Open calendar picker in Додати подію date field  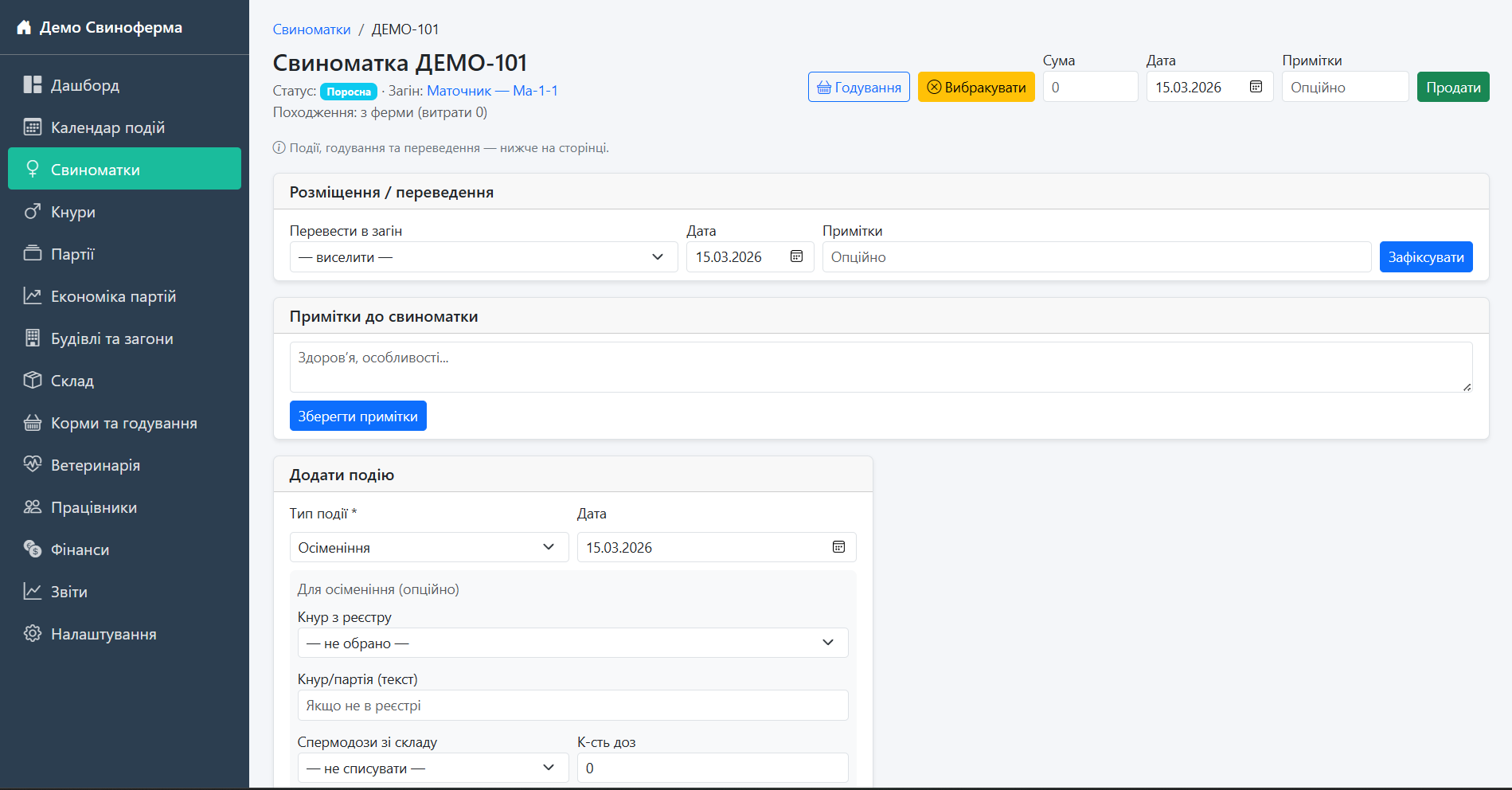[x=838, y=547]
